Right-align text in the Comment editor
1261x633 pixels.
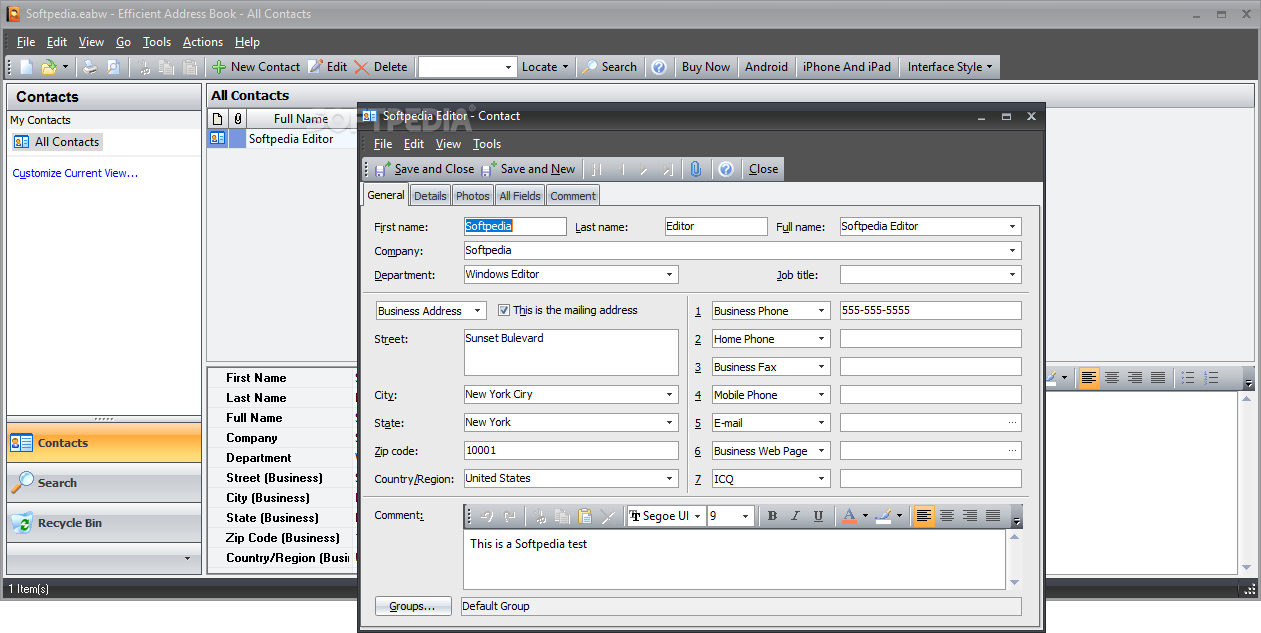[970, 516]
